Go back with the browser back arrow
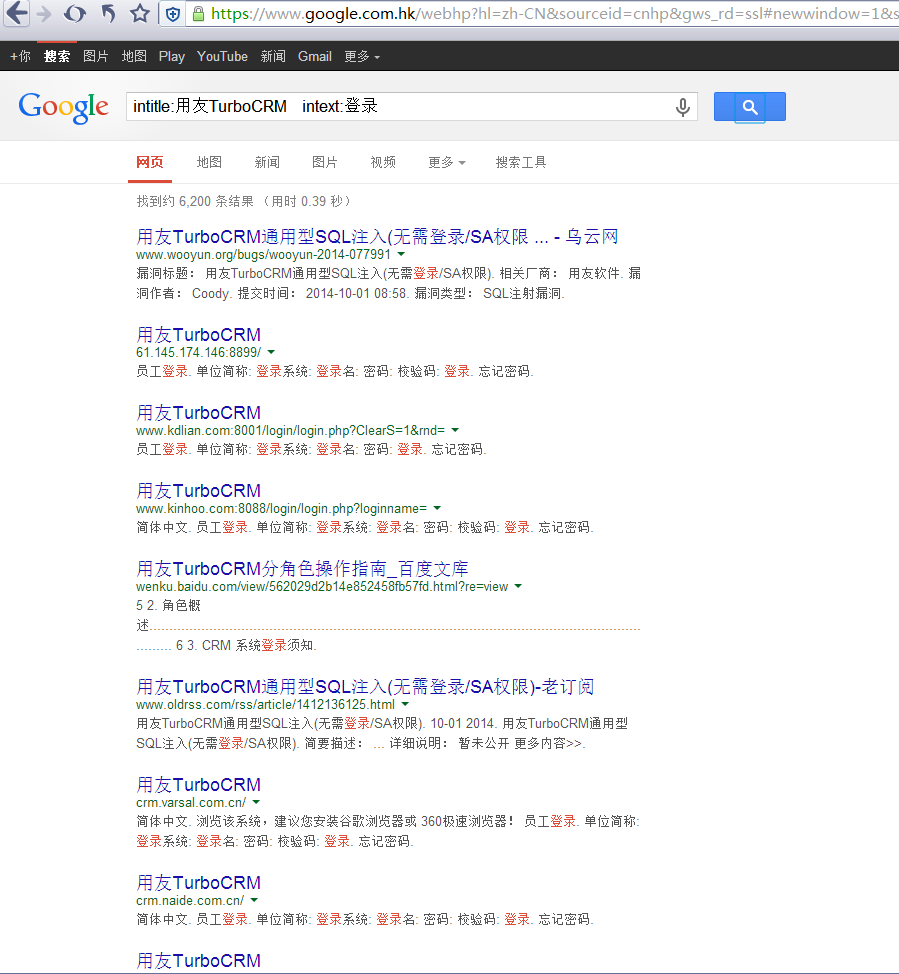Image resolution: width=899 pixels, height=974 pixels. pos(17,13)
